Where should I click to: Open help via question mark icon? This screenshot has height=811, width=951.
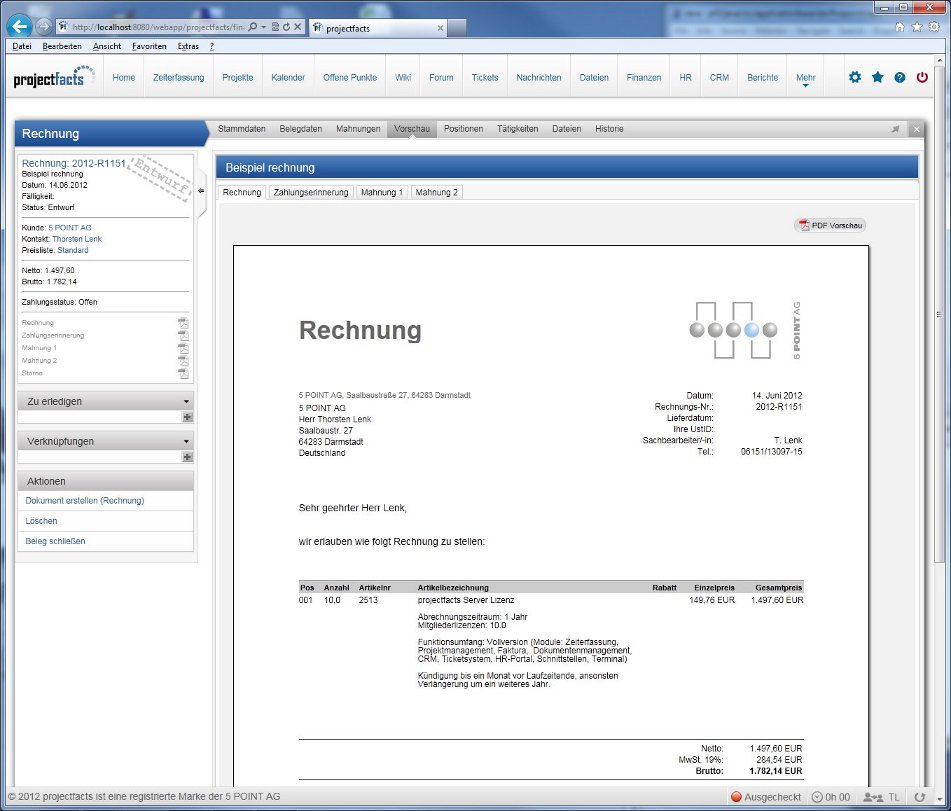pos(899,77)
